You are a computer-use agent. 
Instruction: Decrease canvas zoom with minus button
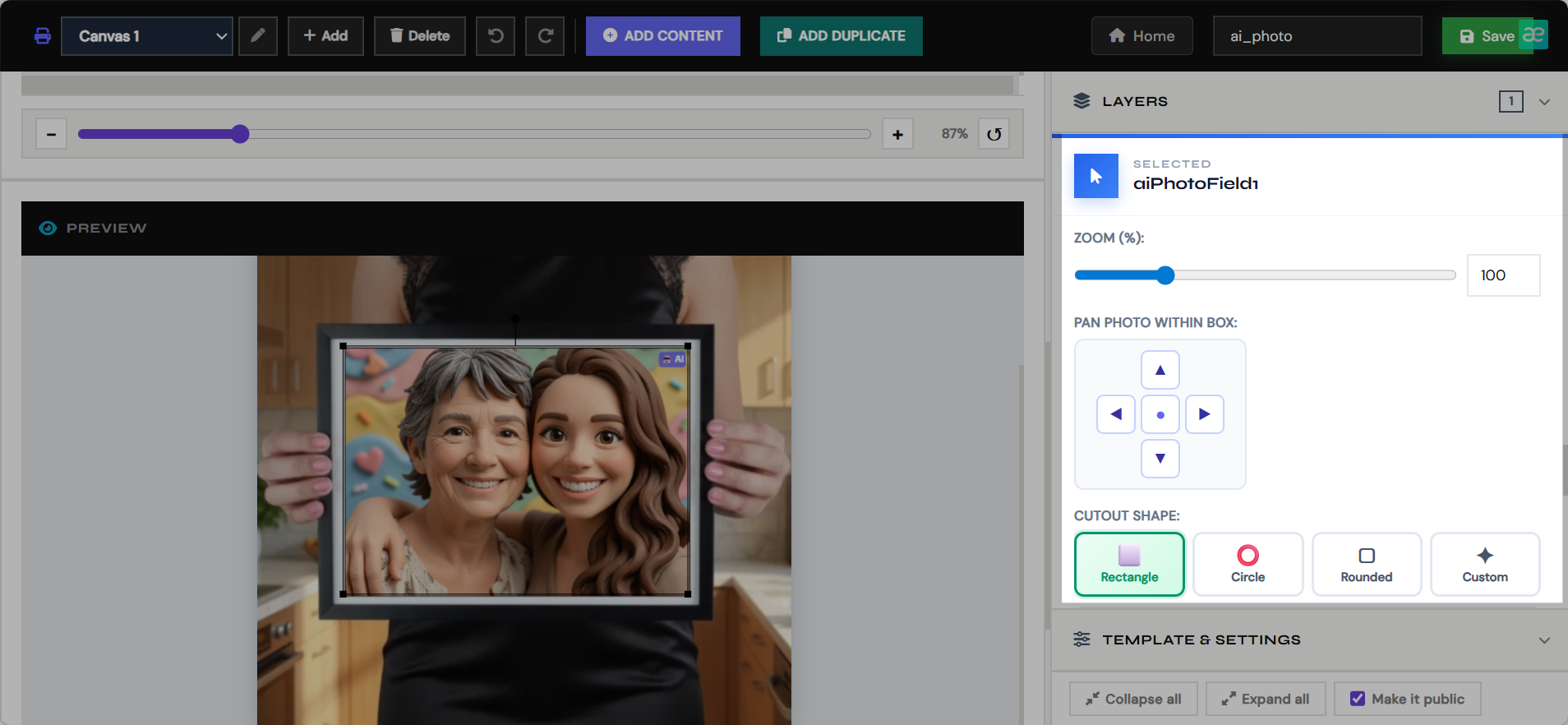51,134
